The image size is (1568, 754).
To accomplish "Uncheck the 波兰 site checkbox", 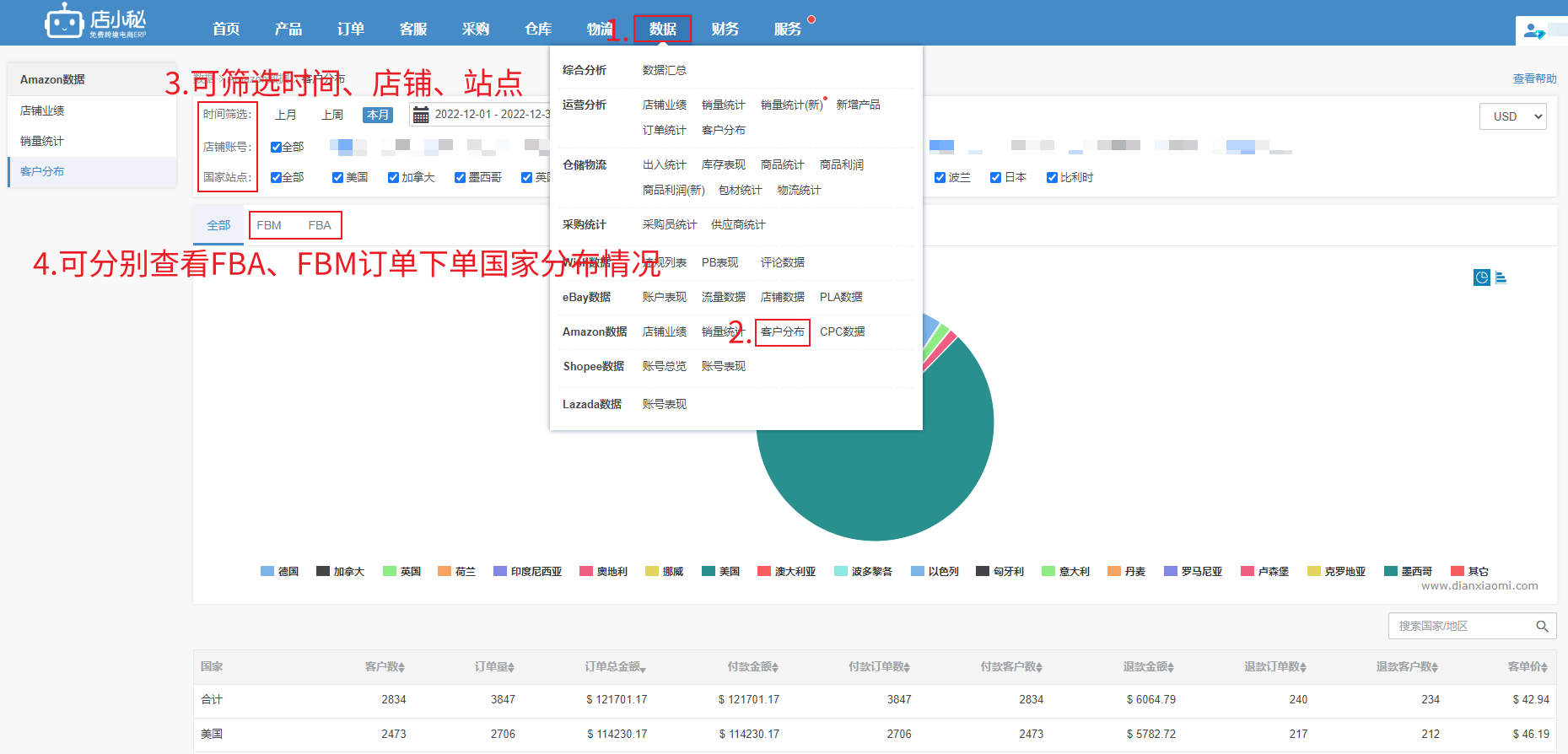I will click(940, 177).
